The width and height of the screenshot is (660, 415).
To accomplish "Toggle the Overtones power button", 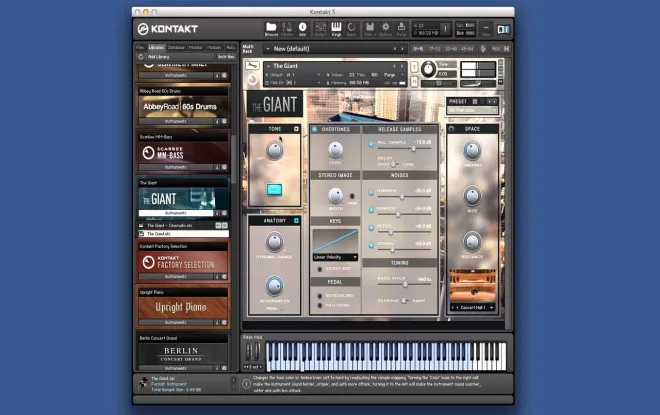I will (x=315, y=129).
